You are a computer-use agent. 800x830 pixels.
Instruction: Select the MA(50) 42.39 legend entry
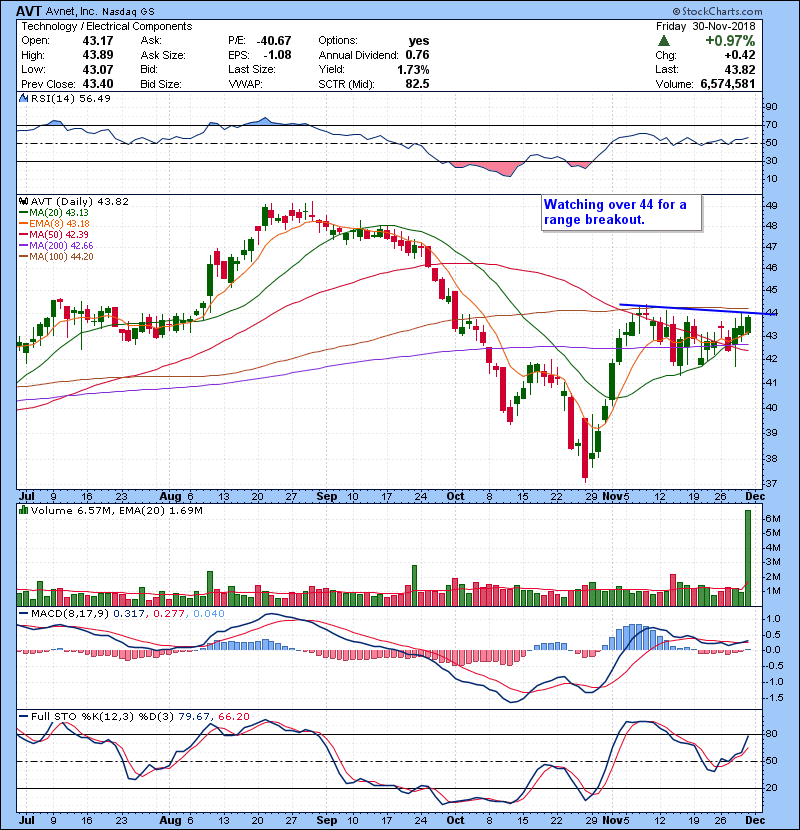pyautogui.click(x=54, y=234)
